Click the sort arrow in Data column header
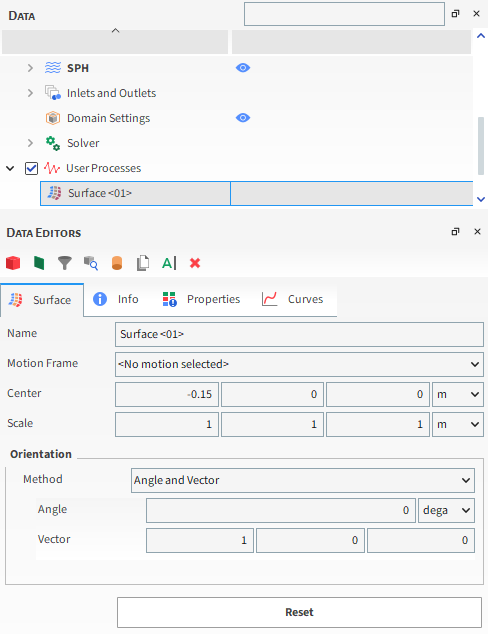 click(x=116, y=31)
